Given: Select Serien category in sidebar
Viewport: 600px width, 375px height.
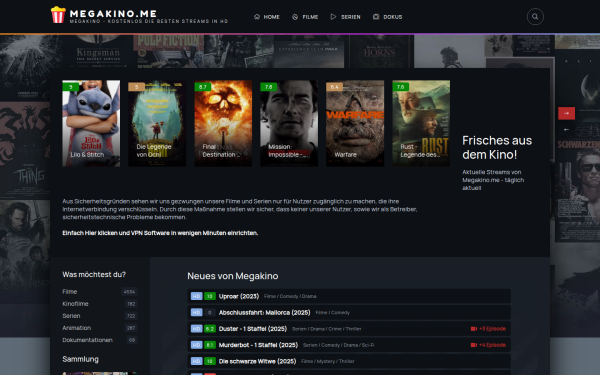Looking at the screenshot, I should [x=71, y=316].
